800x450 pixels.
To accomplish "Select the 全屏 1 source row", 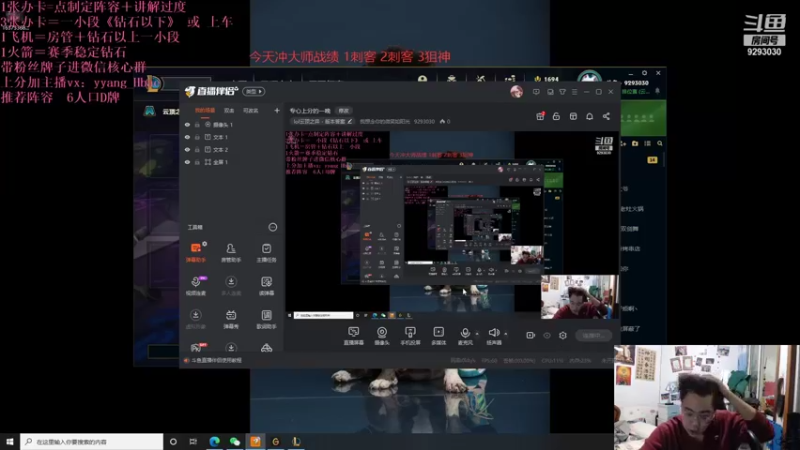I will point(232,162).
